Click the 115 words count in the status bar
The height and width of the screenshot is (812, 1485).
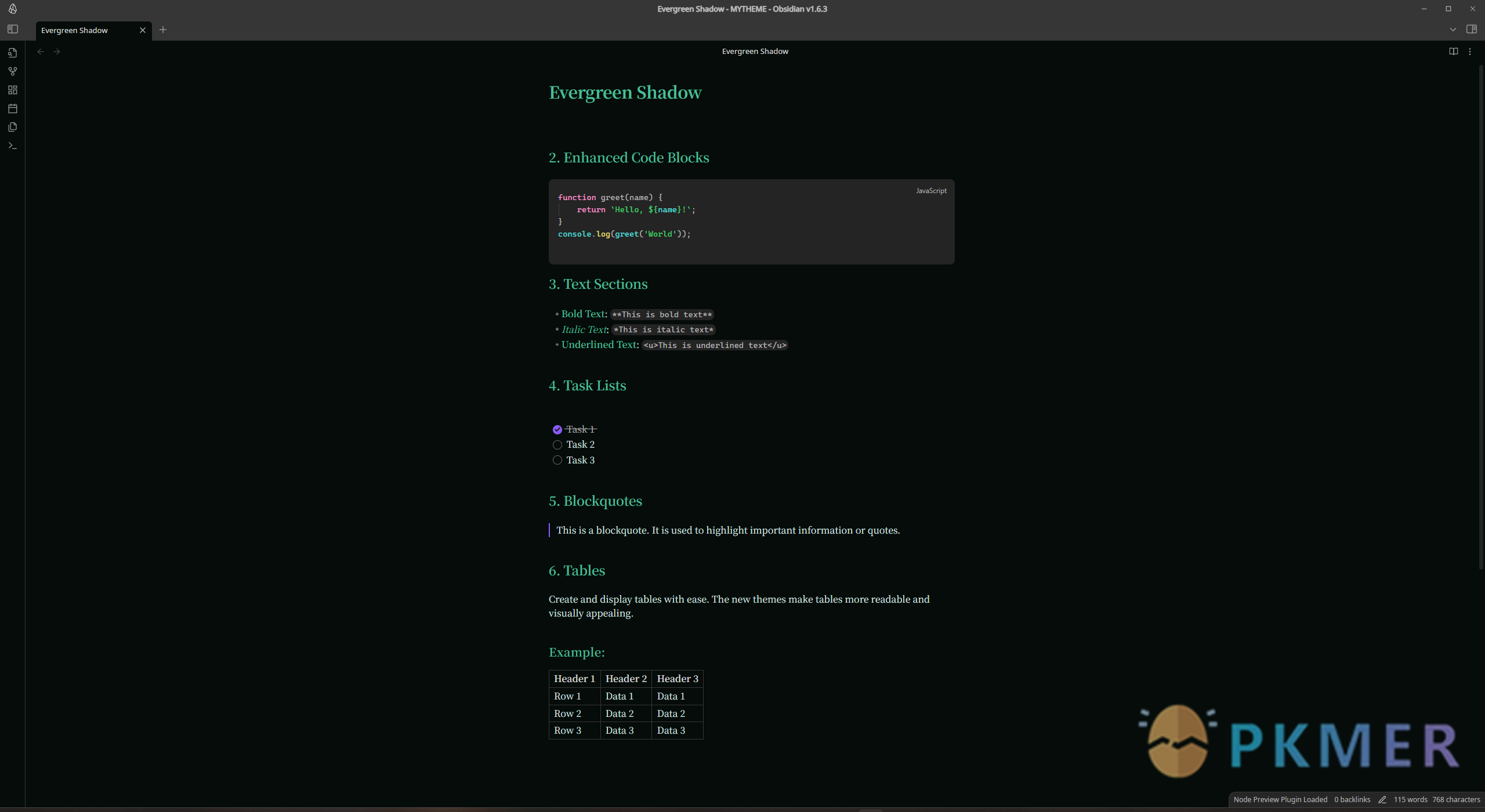point(1410,800)
